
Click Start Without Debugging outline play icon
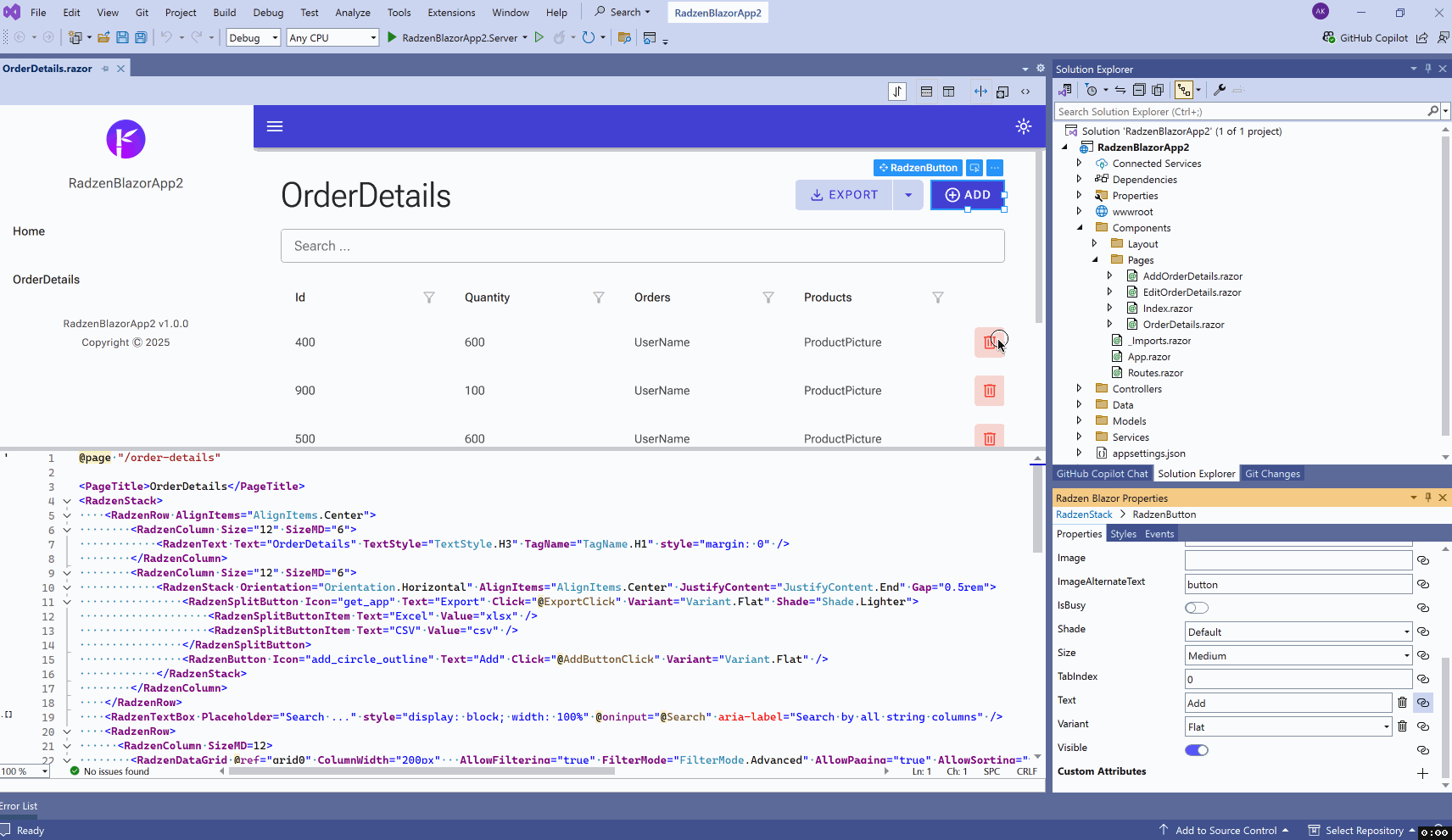pyautogui.click(x=539, y=37)
